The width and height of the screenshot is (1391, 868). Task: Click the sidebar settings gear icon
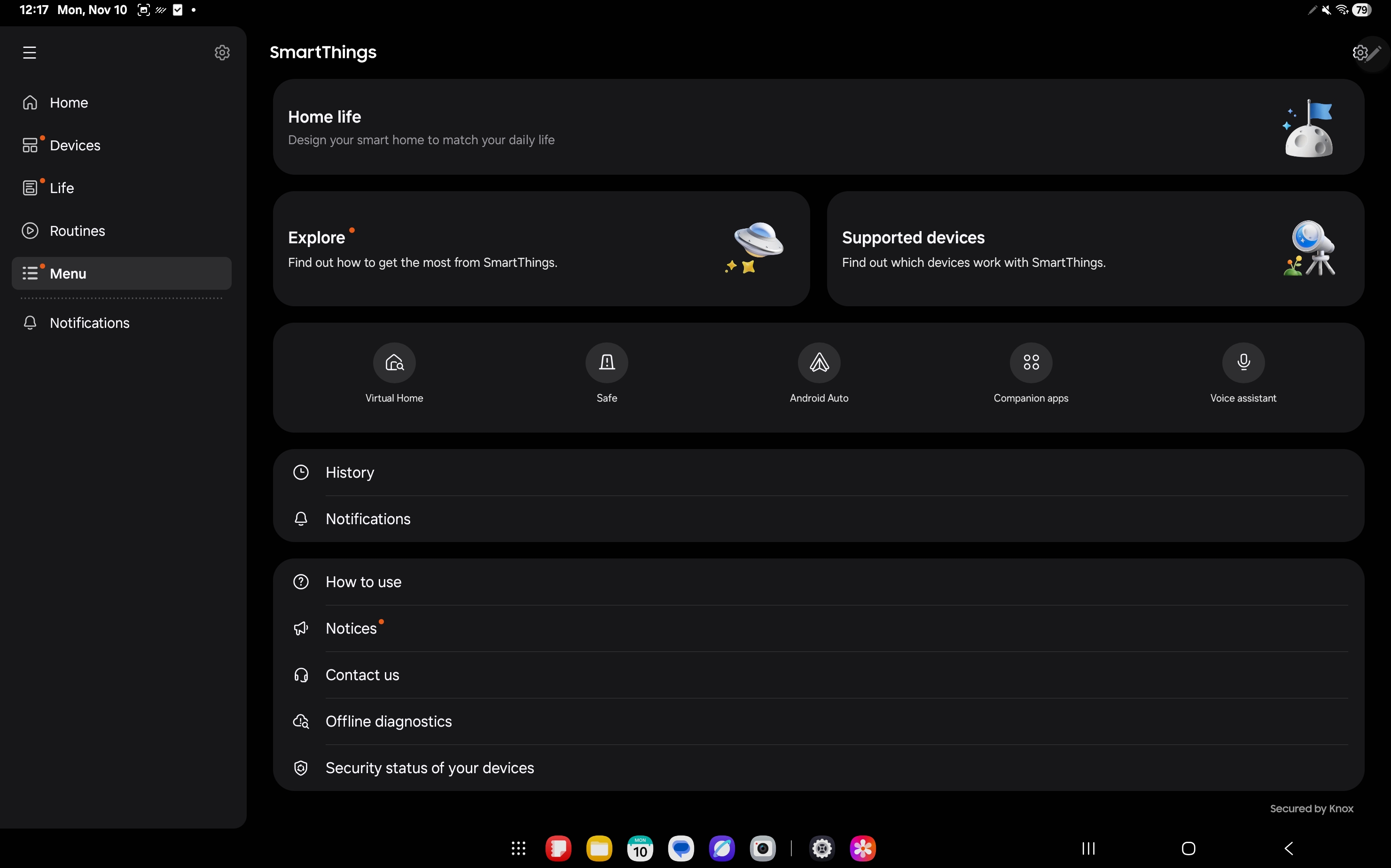222,53
